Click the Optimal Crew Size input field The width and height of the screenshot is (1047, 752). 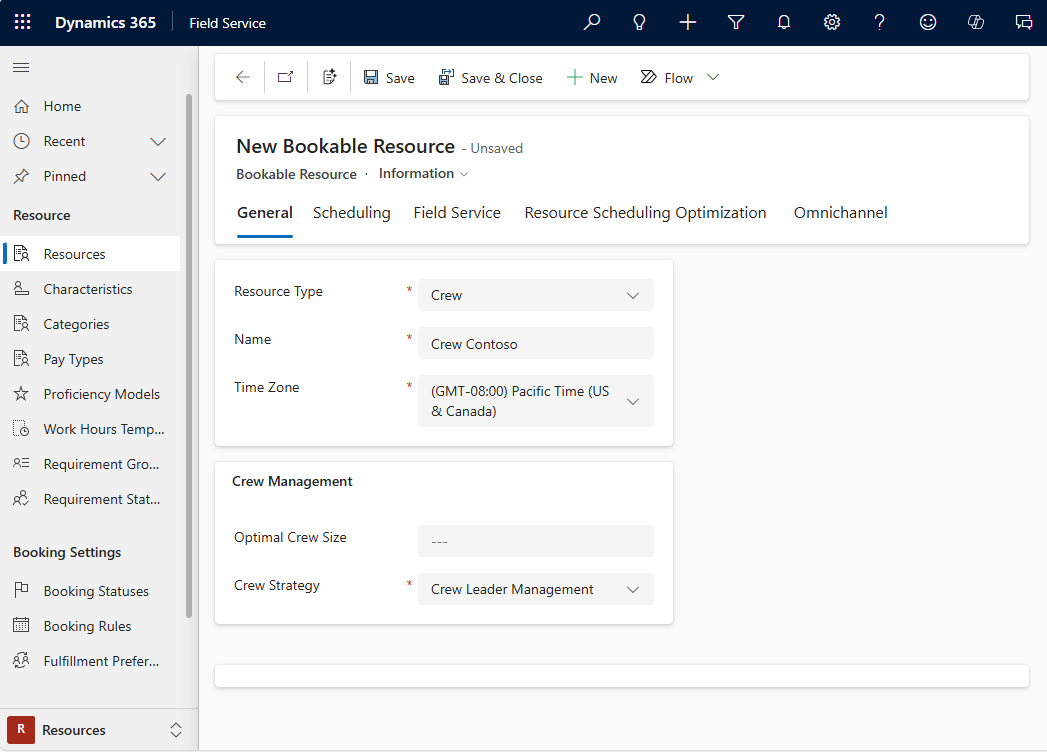(535, 541)
